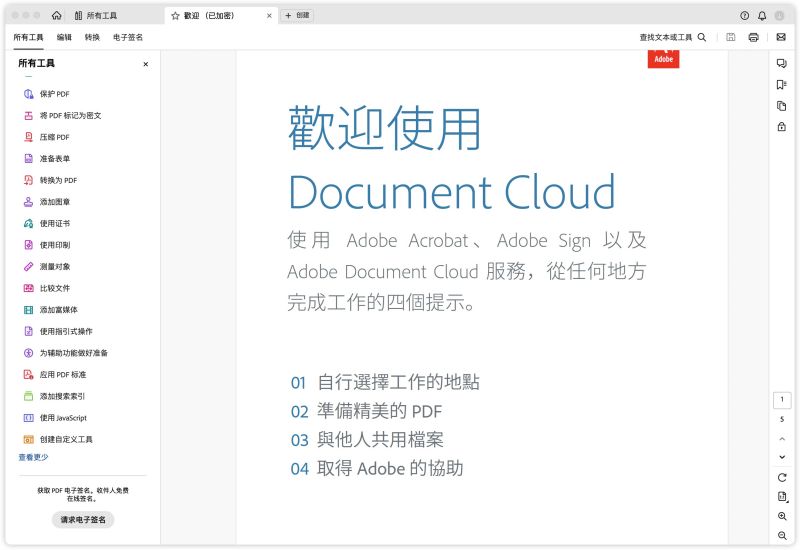Switch to the 所有工具 top tab

[x=96, y=16]
